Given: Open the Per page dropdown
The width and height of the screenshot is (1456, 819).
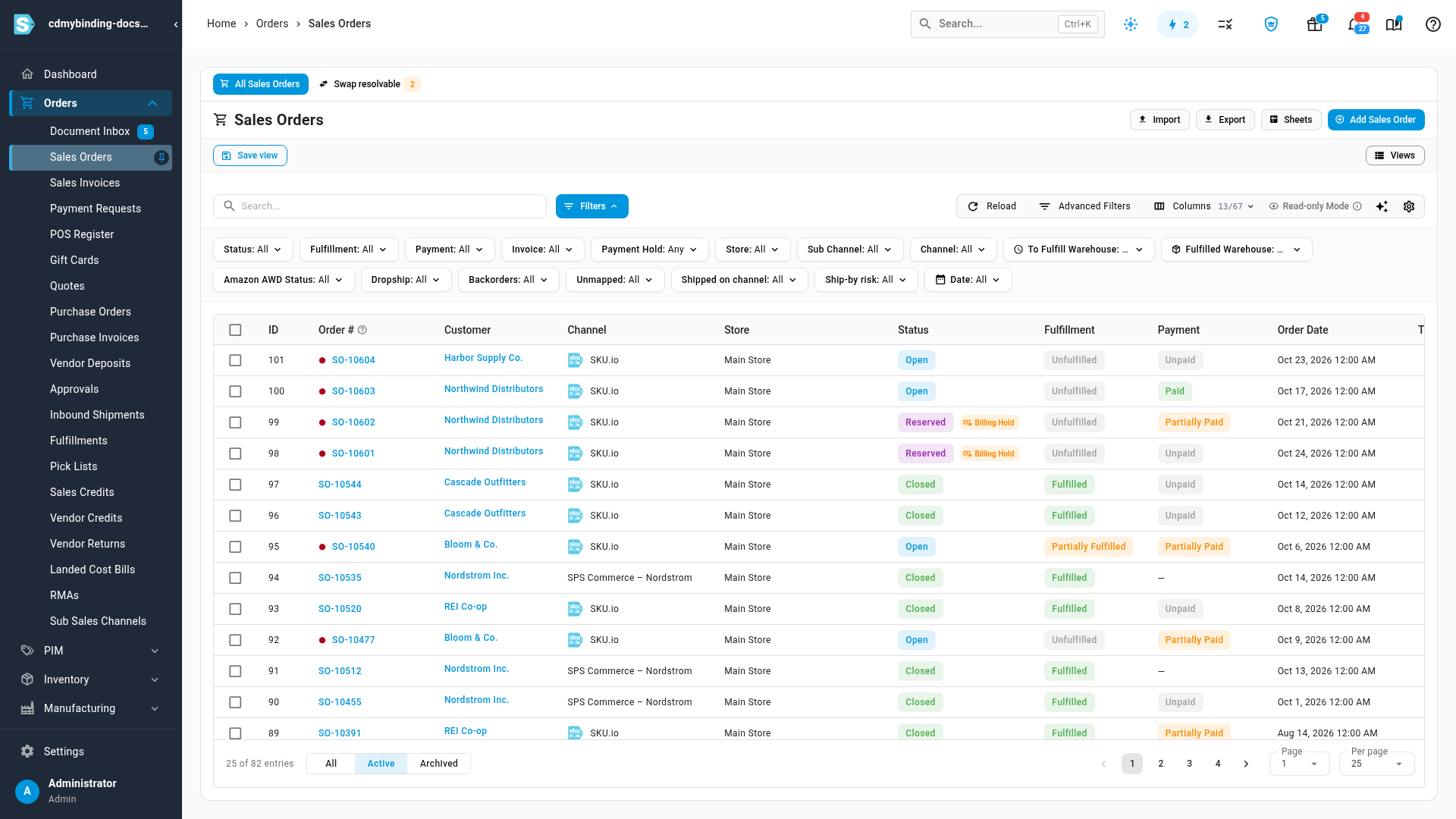Looking at the screenshot, I should point(1376,763).
